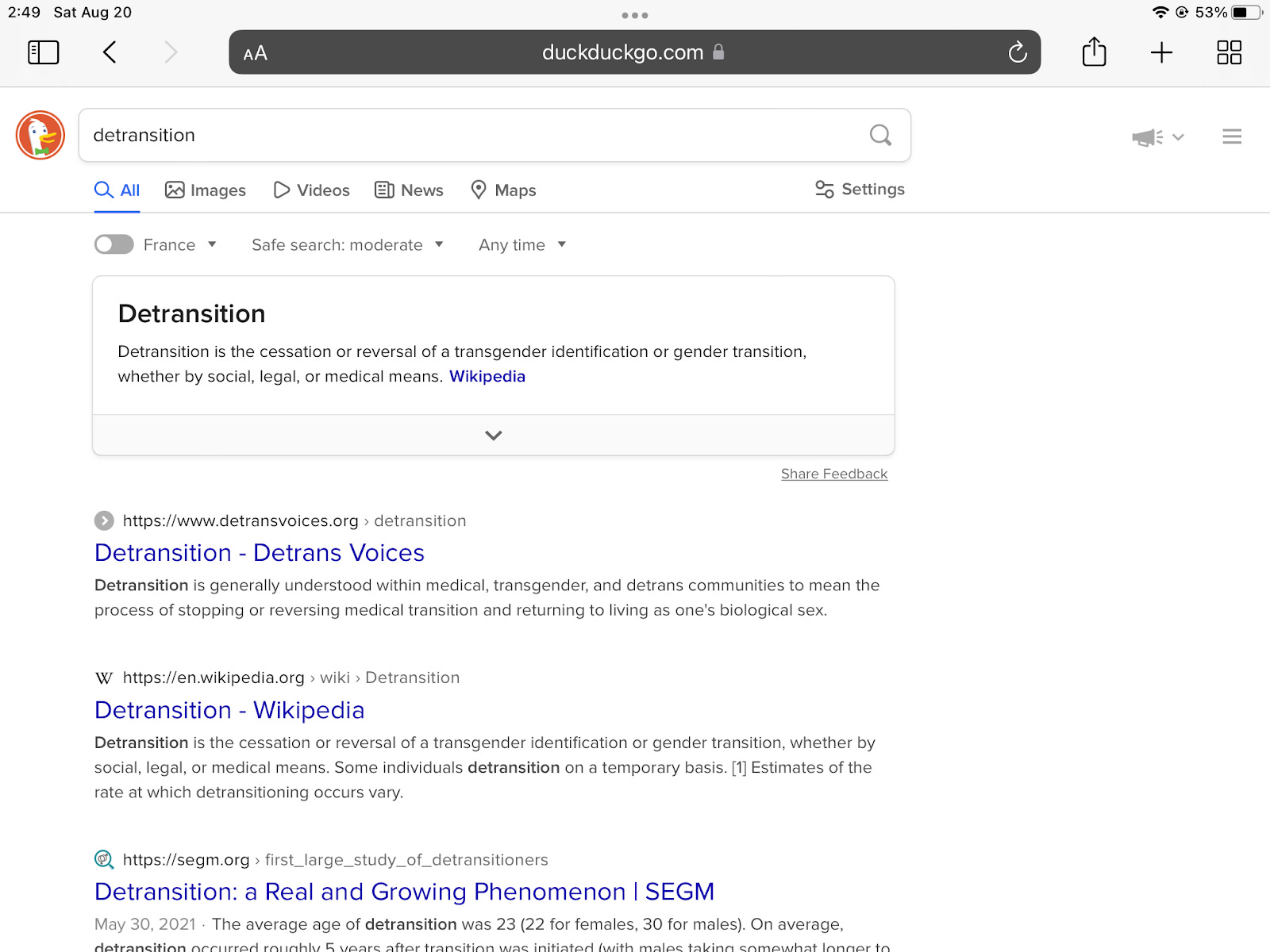The height and width of the screenshot is (952, 1270).
Task: Click the Detransition info box heading
Action: point(192,313)
